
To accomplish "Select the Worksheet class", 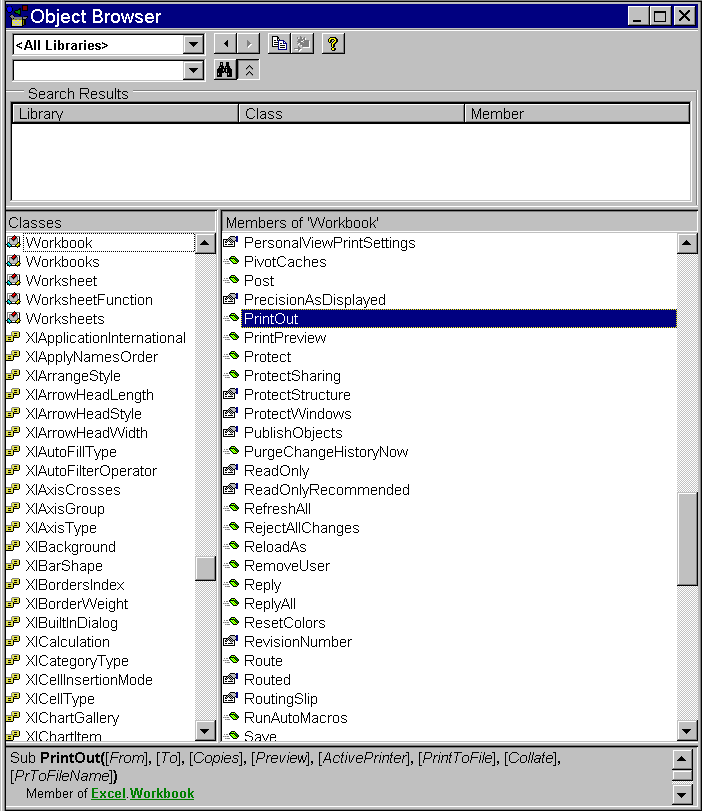I will click(x=61, y=281).
